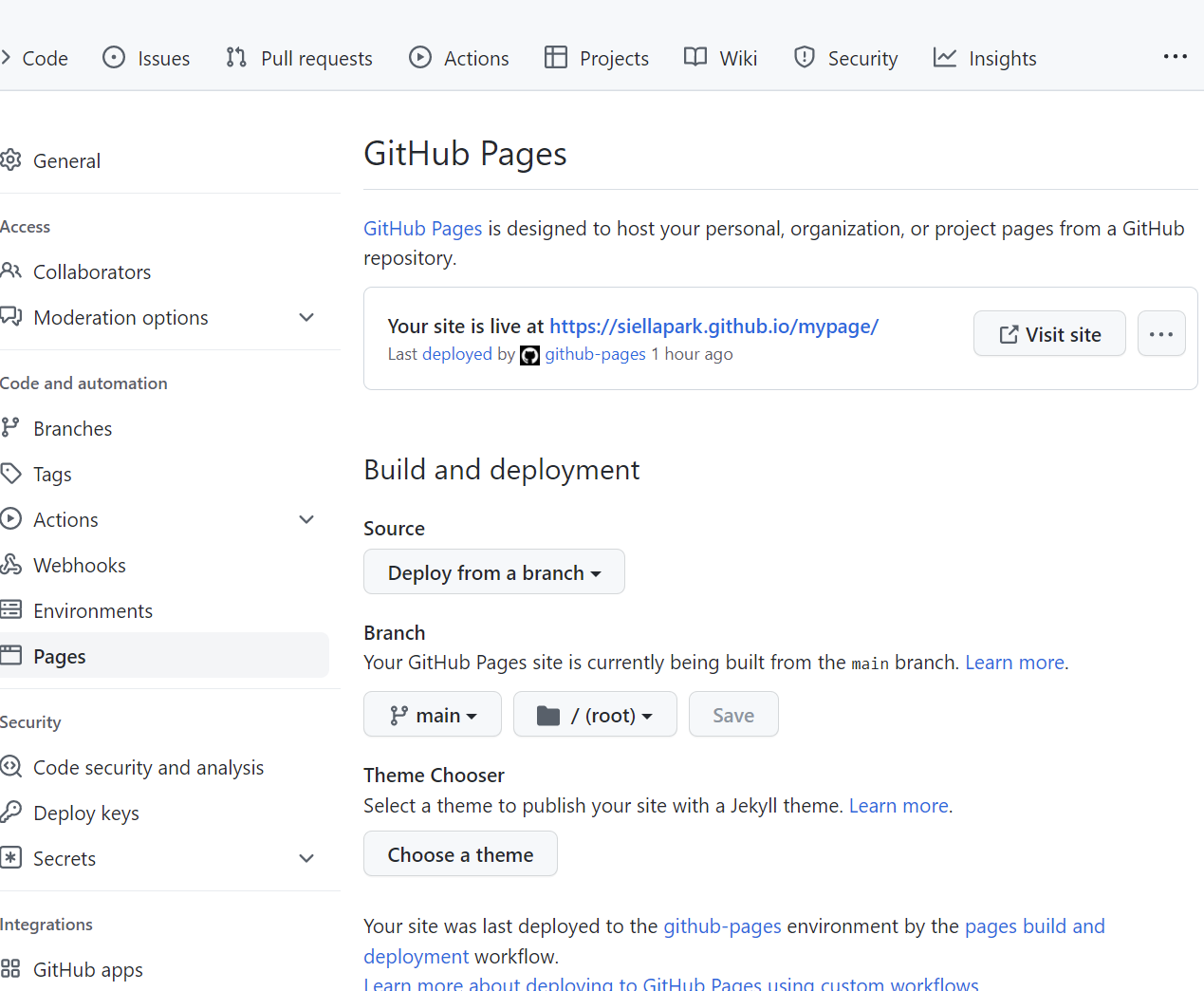Open the / (root) folder dropdown
Viewport: 1204px width, 991px height.
pyautogui.click(x=595, y=715)
